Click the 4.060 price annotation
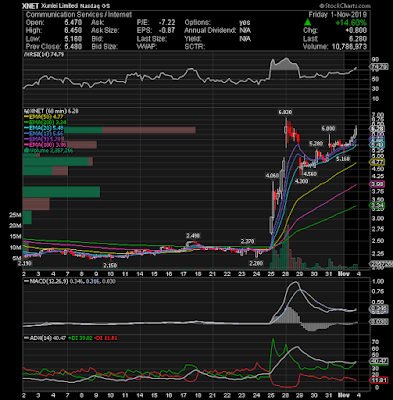The image size is (393, 400). point(272,175)
